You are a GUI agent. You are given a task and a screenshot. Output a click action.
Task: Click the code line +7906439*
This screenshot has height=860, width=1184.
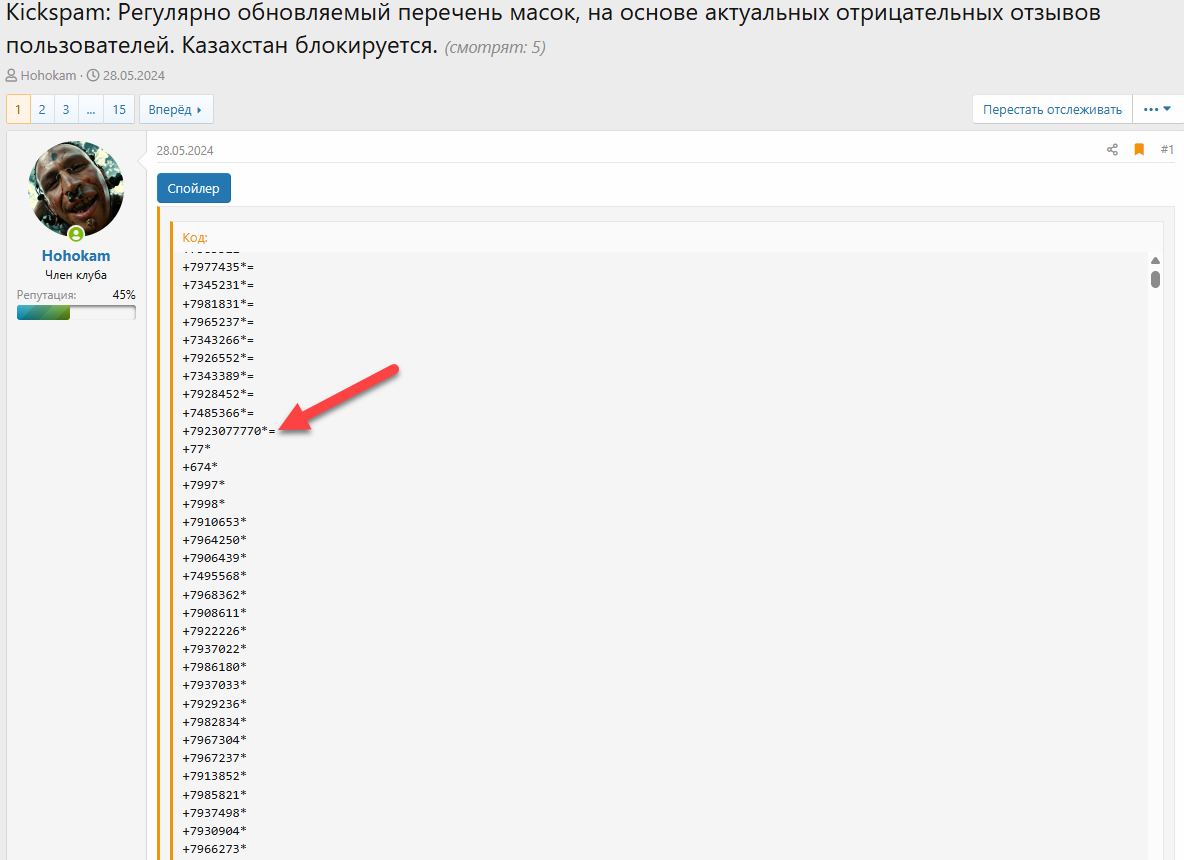point(214,558)
